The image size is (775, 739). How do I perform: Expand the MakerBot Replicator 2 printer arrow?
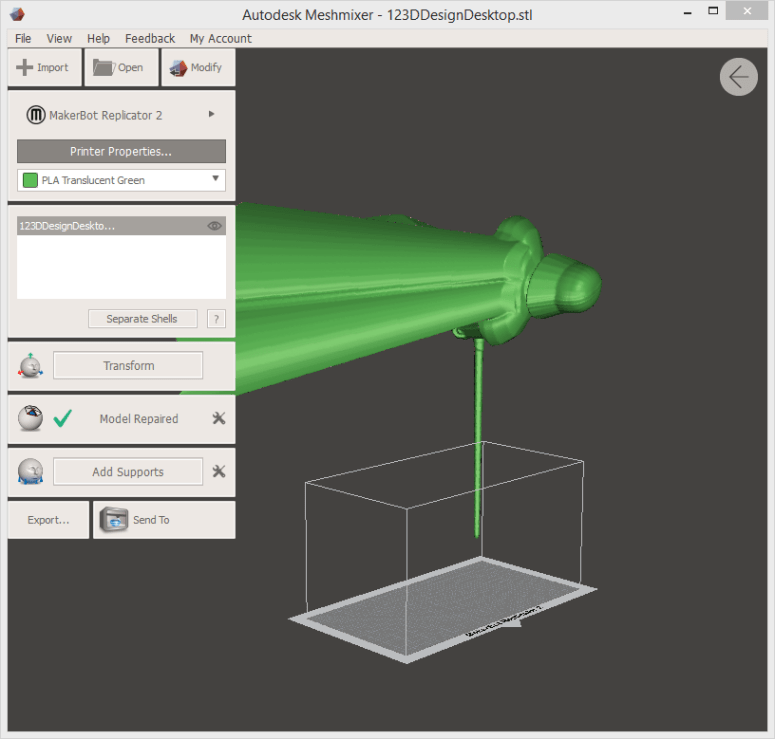(x=211, y=115)
